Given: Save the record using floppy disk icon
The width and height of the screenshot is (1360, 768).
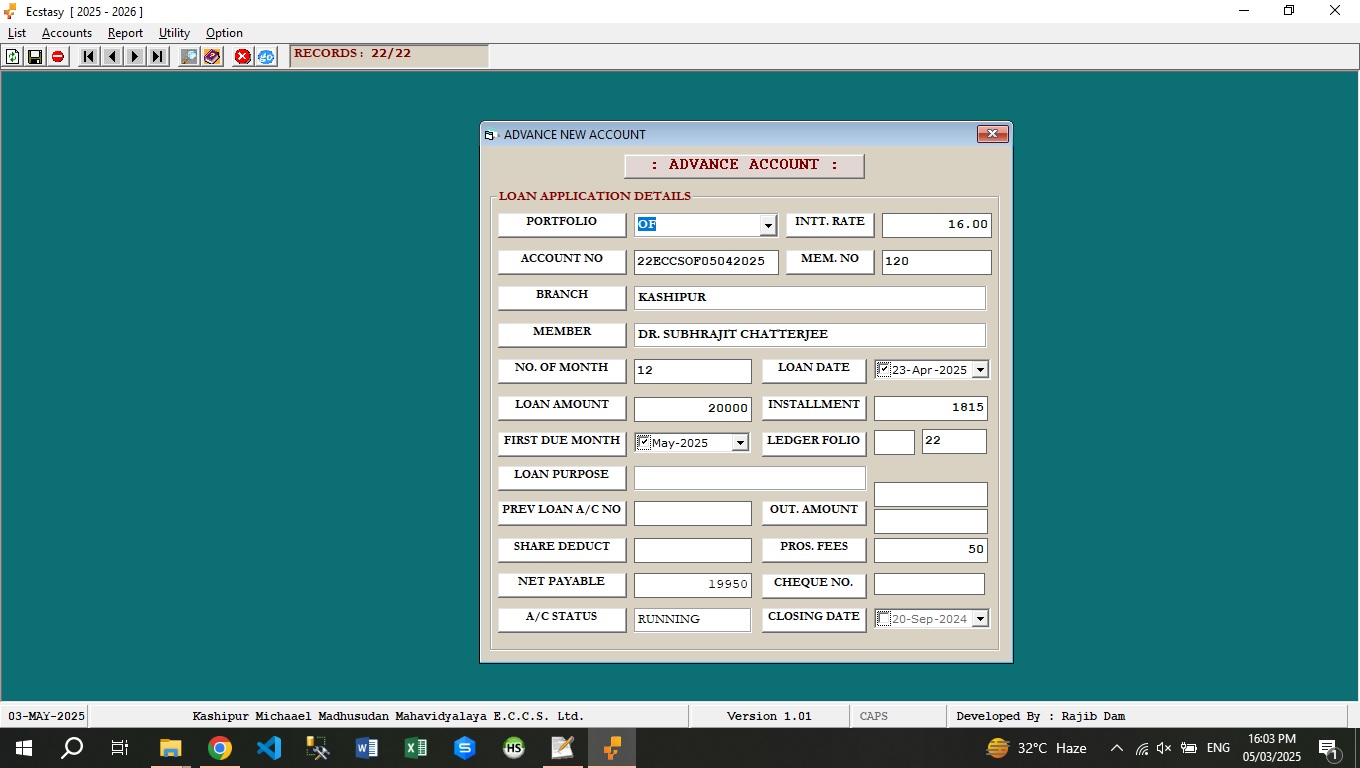Looking at the screenshot, I should 35,57.
